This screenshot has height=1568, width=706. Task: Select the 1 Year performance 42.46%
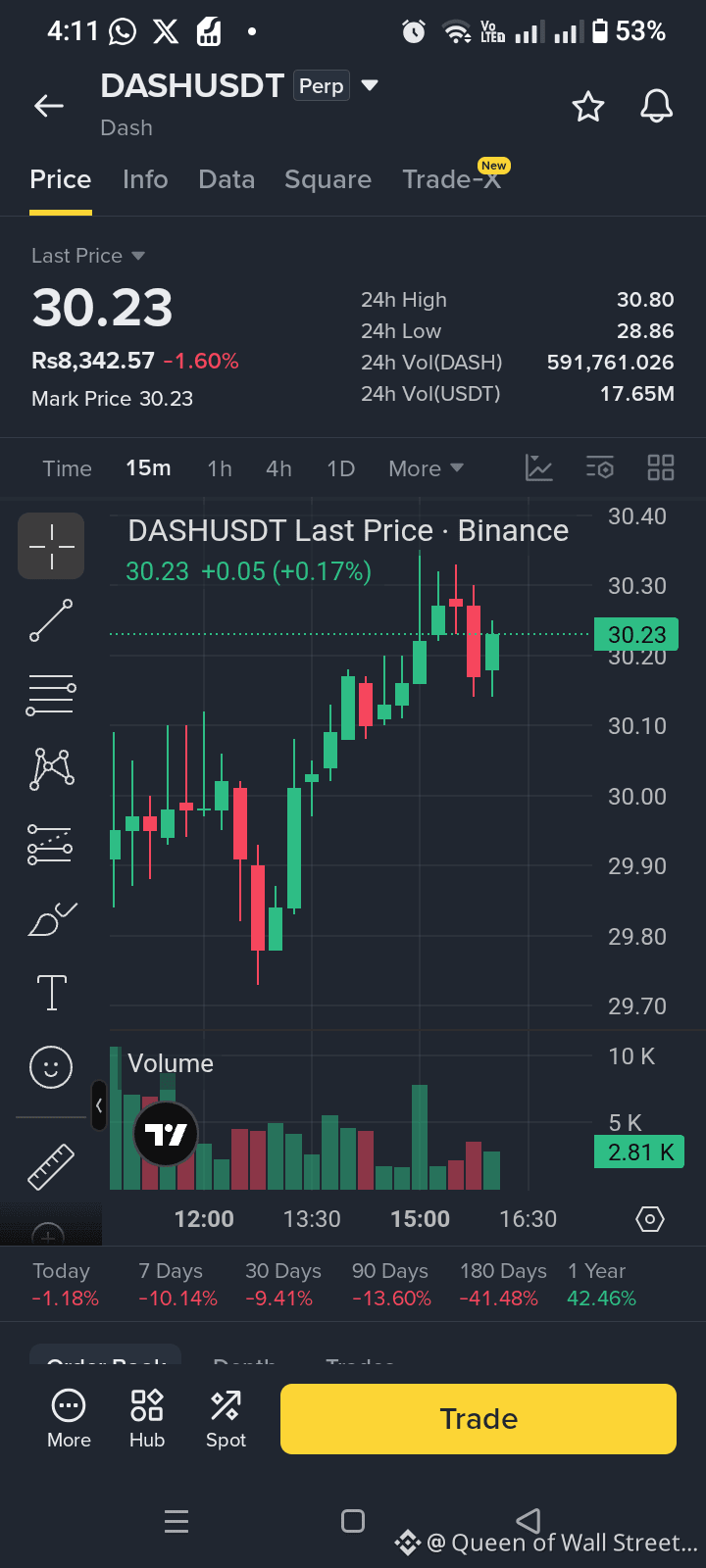click(601, 1285)
